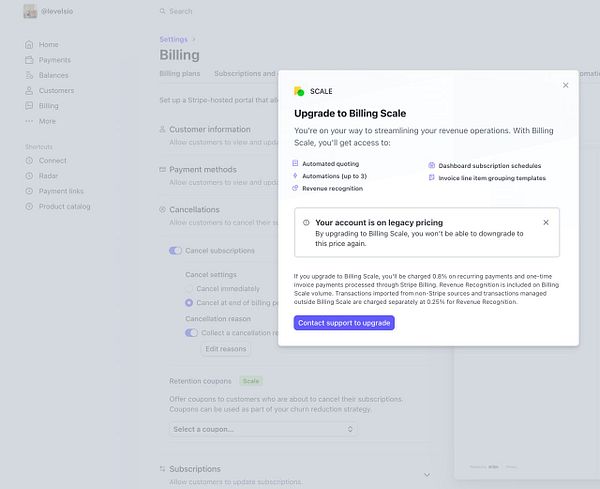The image size is (600, 489).
Task: Focus the Search field
Action: click(x=181, y=11)
